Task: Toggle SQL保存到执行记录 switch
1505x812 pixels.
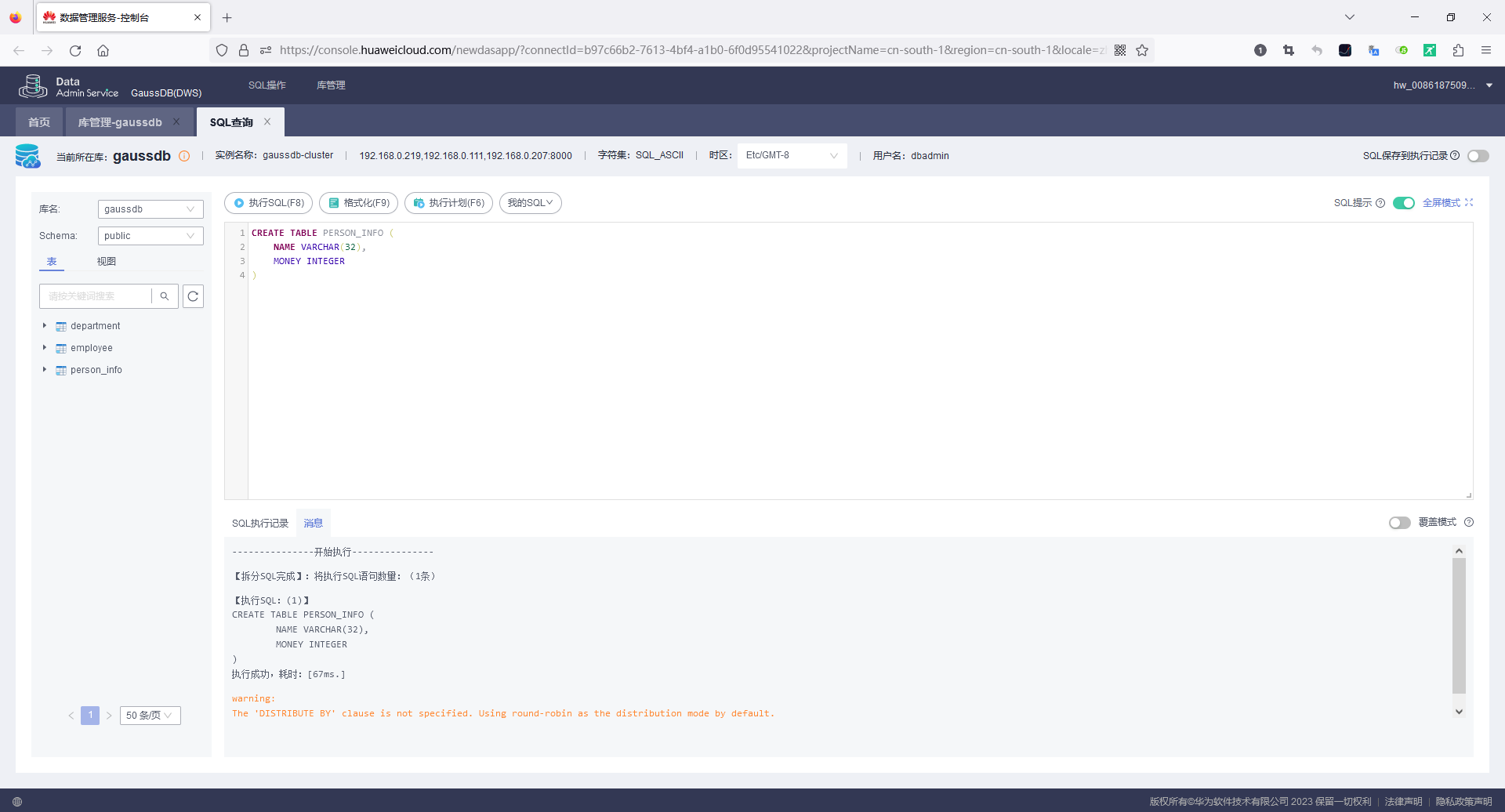Action: coord(1478,156)
